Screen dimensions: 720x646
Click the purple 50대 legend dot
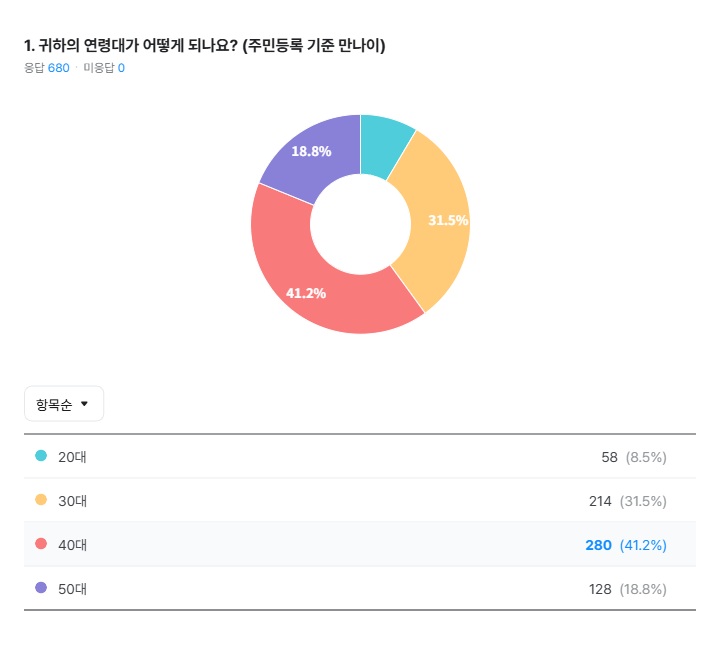(x=41, y=588)
